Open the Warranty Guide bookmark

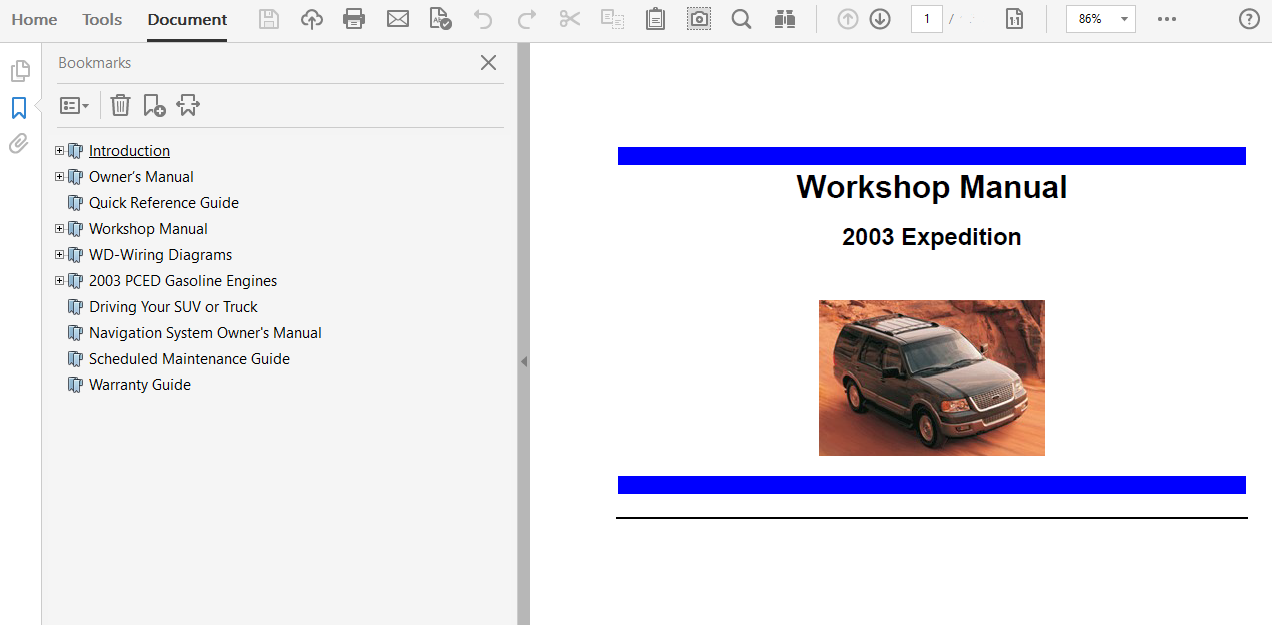pyautogui.click(x=139, y=385)
